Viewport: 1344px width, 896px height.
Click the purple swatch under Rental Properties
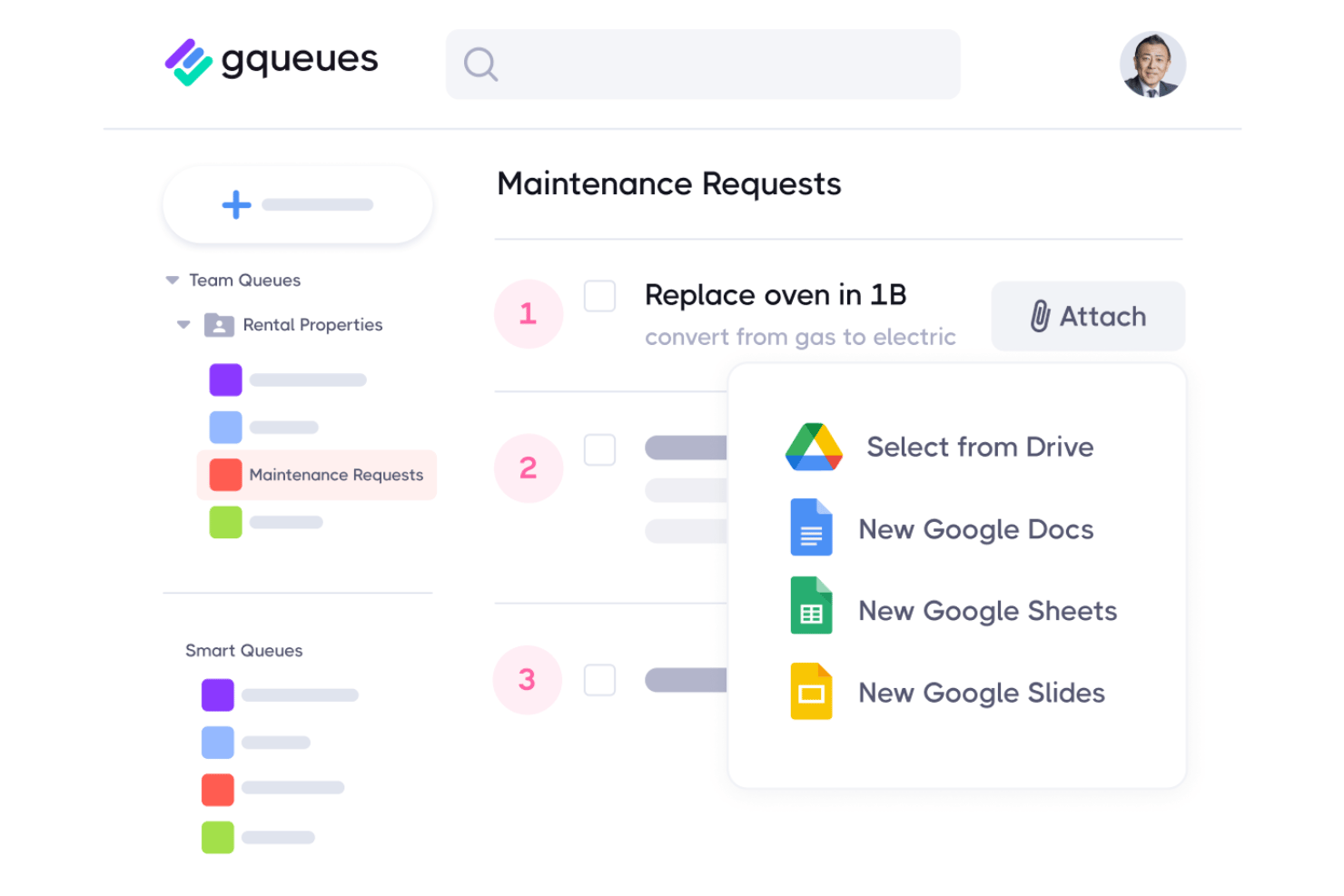(x=226, y=379)
